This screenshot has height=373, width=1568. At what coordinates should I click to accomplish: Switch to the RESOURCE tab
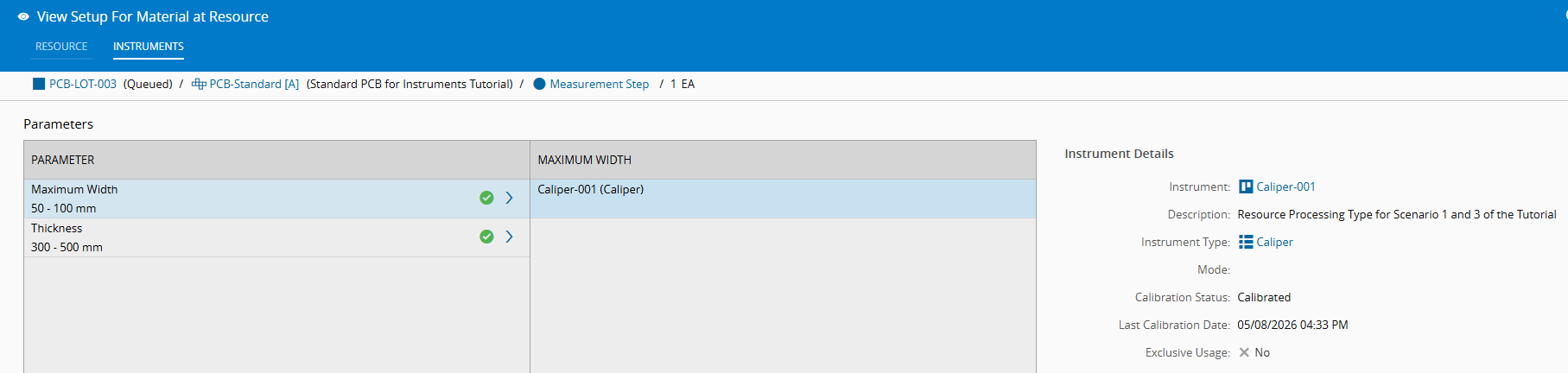click(x=61, y=47)
